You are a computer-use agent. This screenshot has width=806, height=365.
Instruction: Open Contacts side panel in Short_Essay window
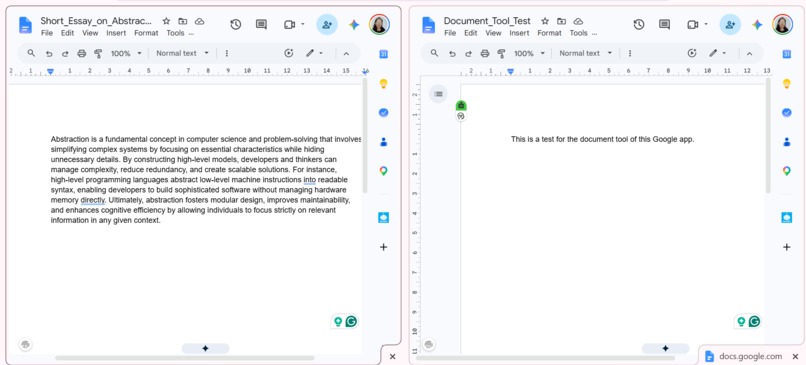click(x=383, y=142)
